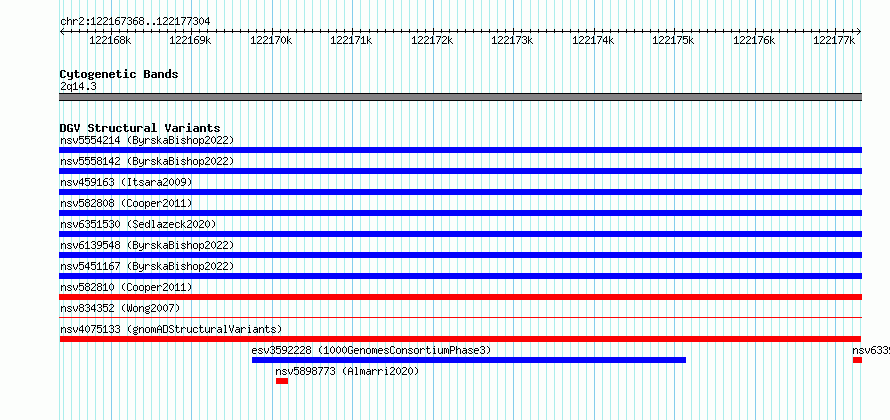
Task: Click the 122174k ruler tick label
Action: [x=593, y=40]
